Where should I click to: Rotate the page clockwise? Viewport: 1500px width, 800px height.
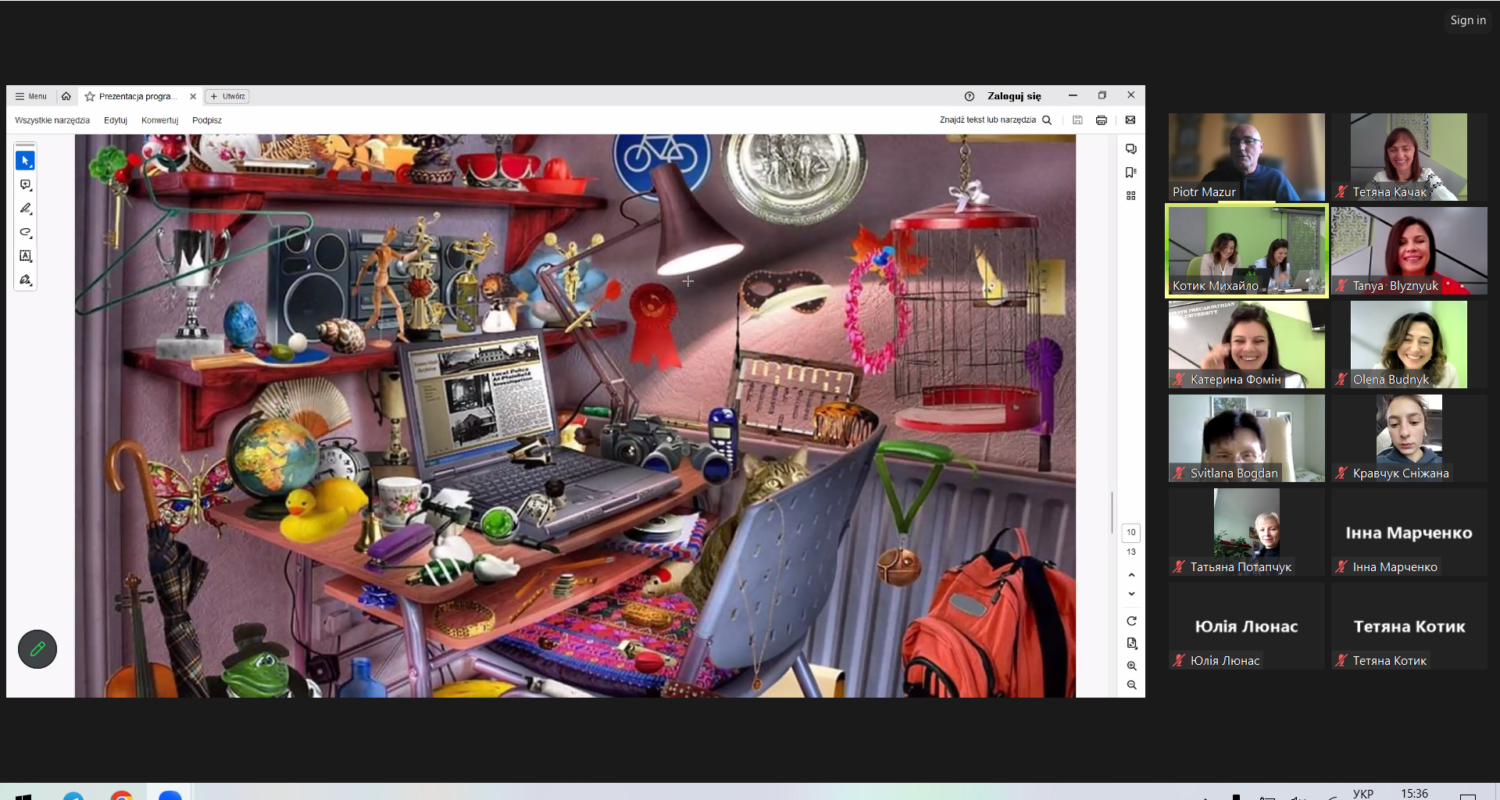click(1131, 621)
